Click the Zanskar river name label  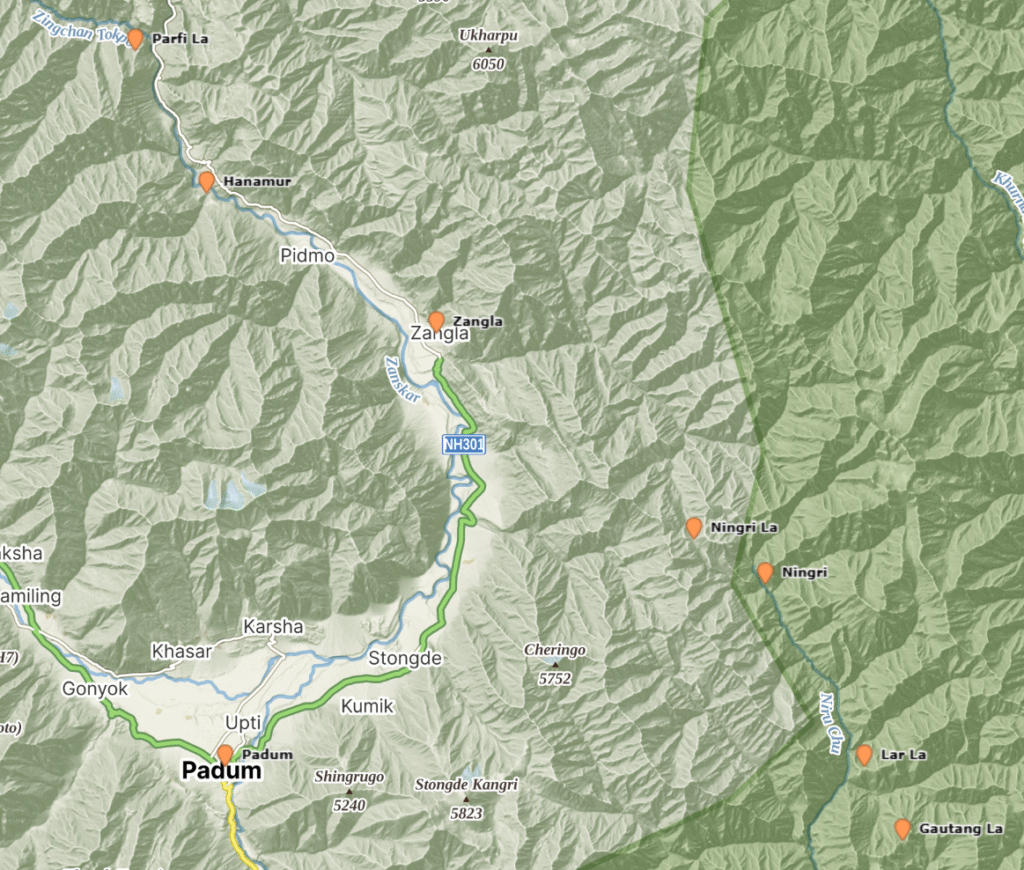402,380
